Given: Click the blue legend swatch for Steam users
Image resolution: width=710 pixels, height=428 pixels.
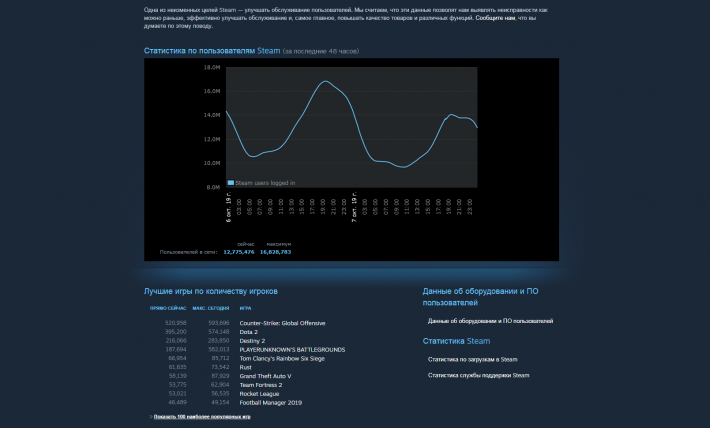Looking at the screenshot, I should click(x=231, y=183).
